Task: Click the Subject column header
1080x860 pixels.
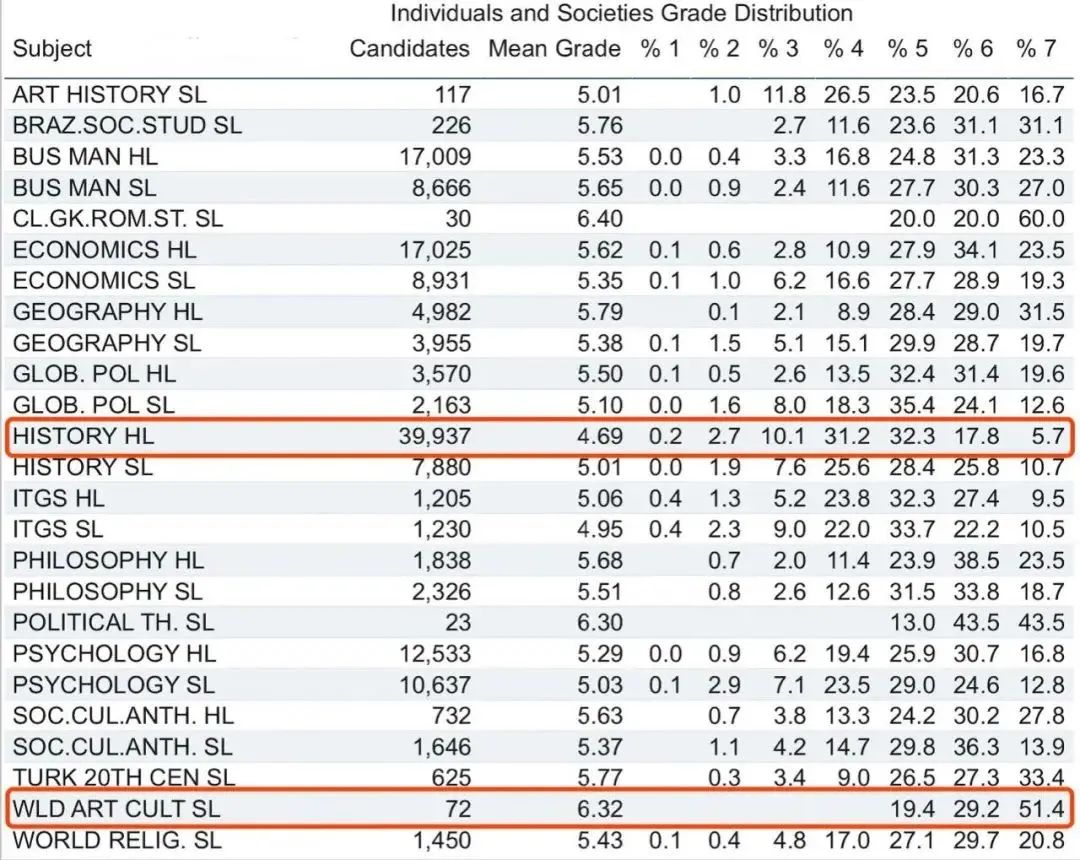Action: click(x=52, y=48)
